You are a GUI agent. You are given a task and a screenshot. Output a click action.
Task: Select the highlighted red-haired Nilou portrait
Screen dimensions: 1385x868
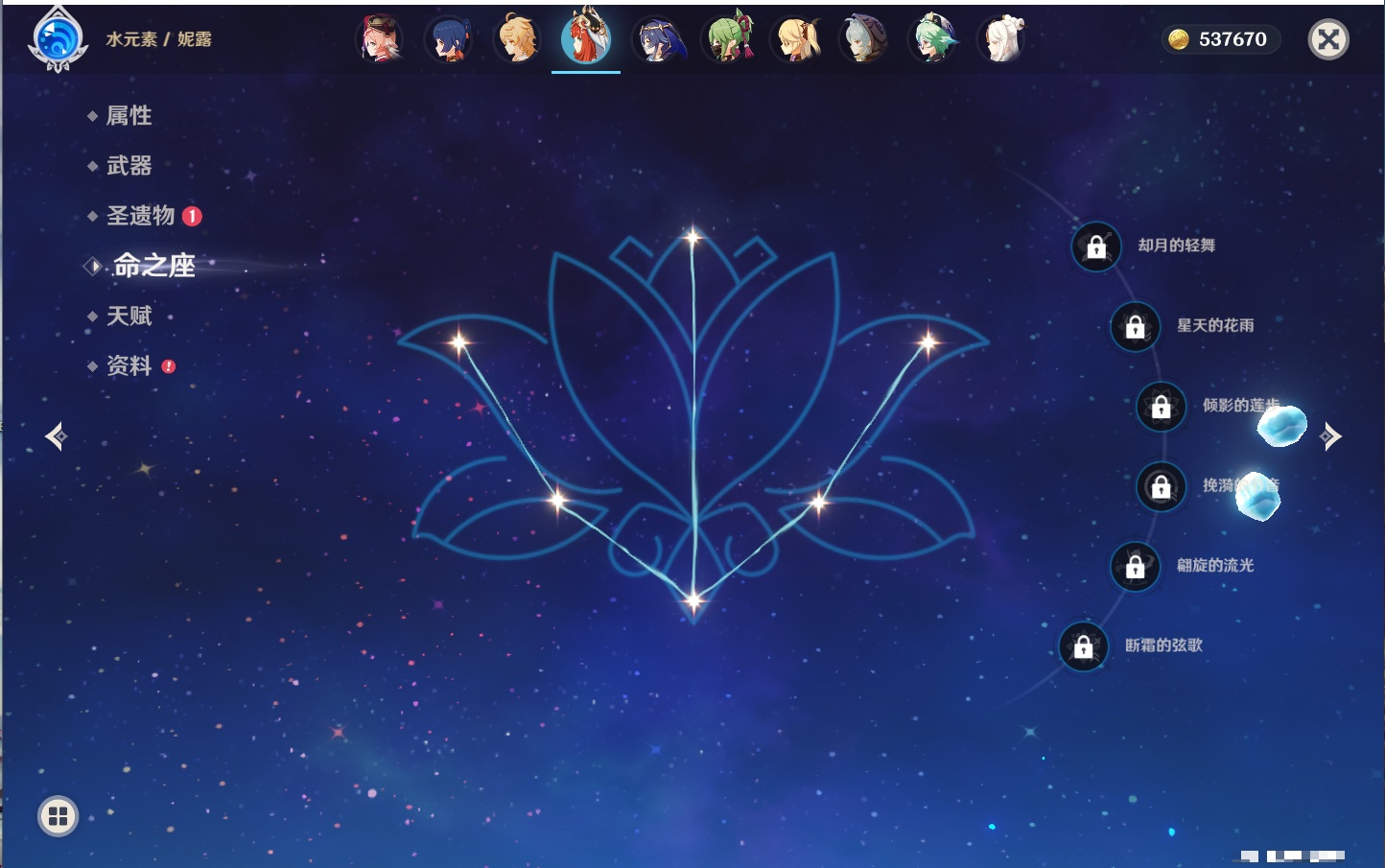click(586, 36)
